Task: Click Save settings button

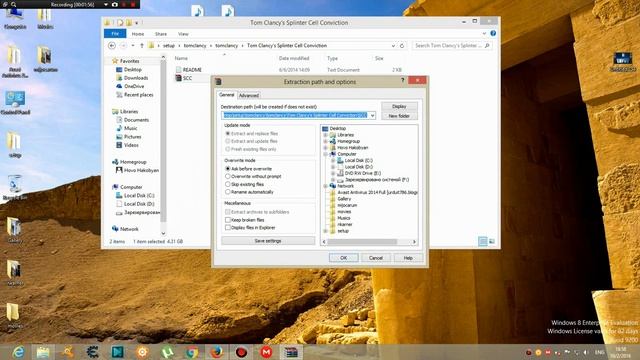Action: coord(268,241)
